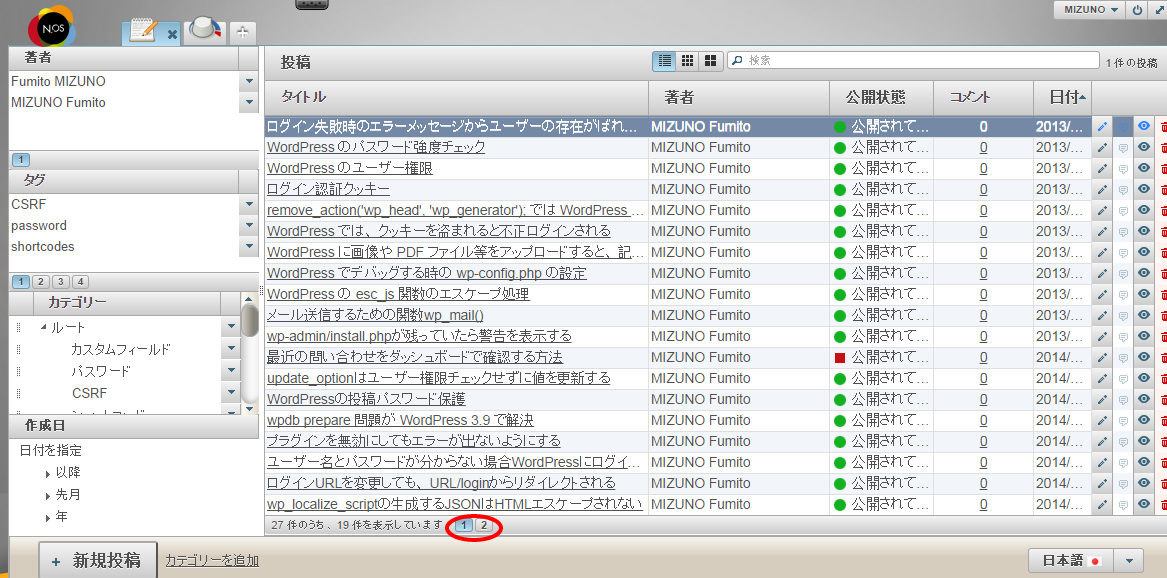Switch to the posts notepad tab
1167x578 pixels.
pos(144,31)
